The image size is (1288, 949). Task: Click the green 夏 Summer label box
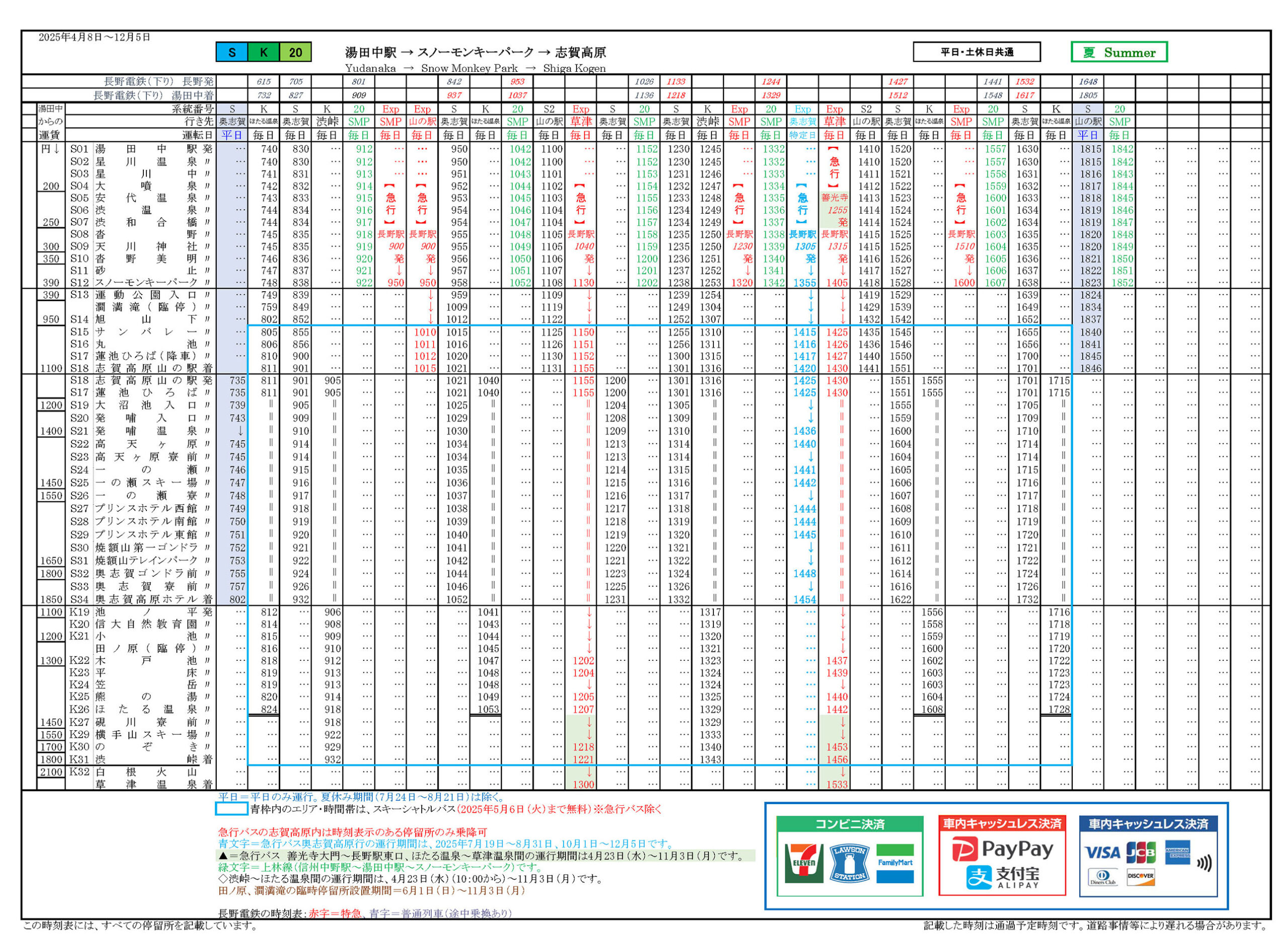(1118, 52)
